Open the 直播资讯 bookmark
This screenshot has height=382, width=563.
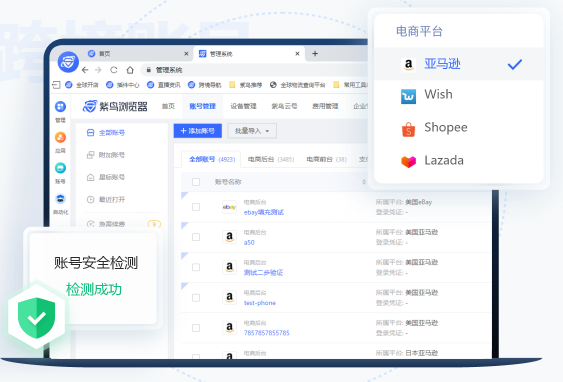click(x=164, y=85)
